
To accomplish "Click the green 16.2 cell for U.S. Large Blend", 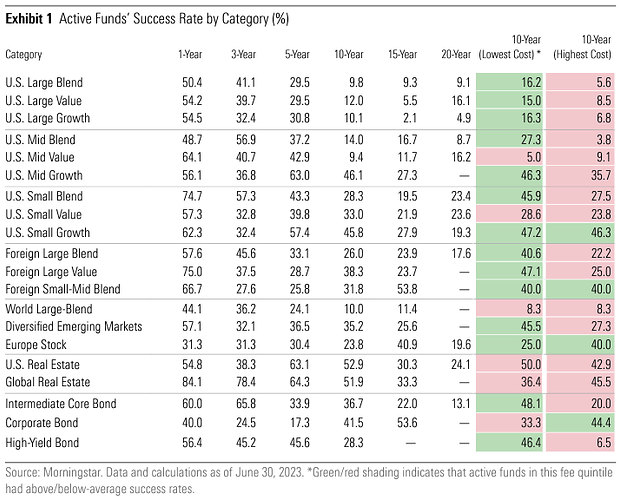I will 509,82.
